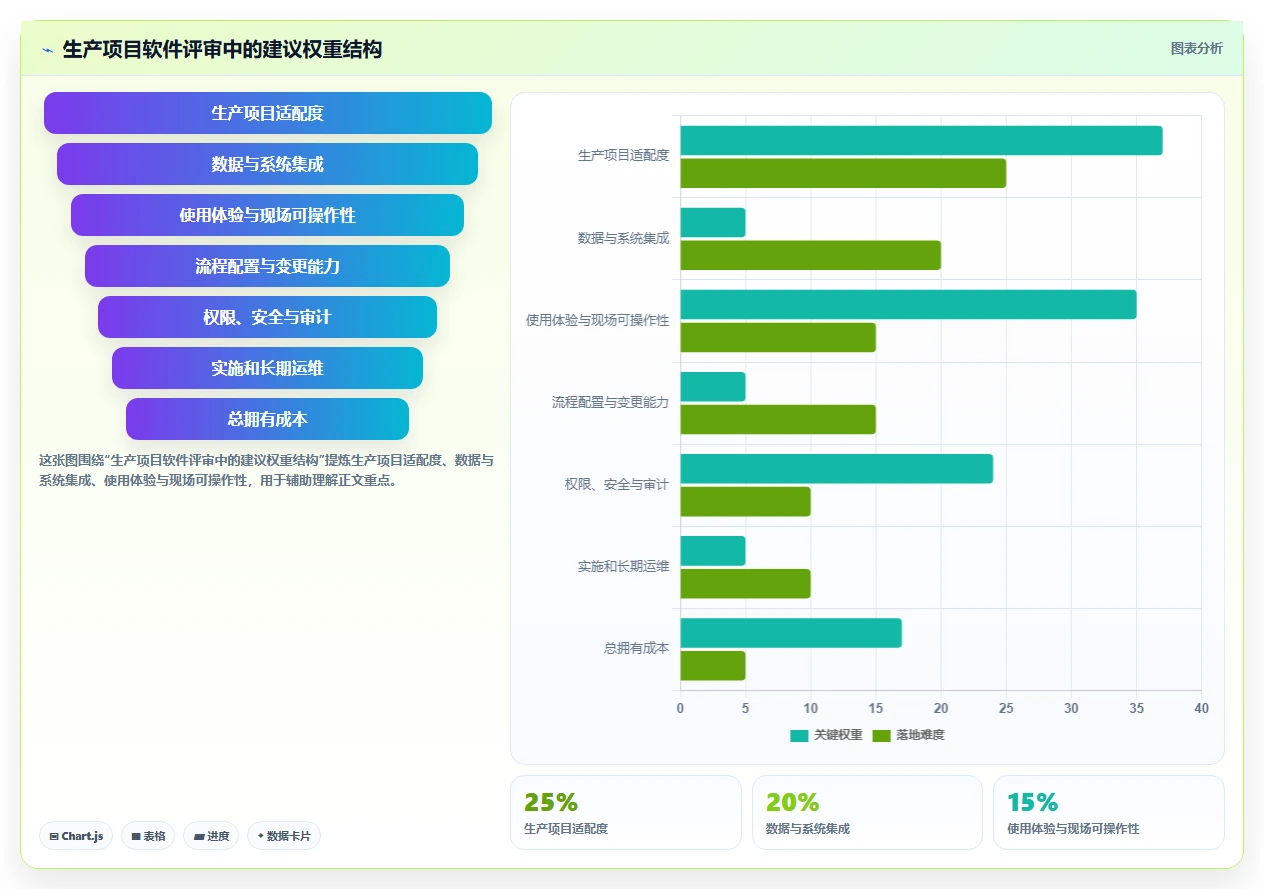
Task: Click x-axis tick value 0
Action: click(x=681, y=708)
